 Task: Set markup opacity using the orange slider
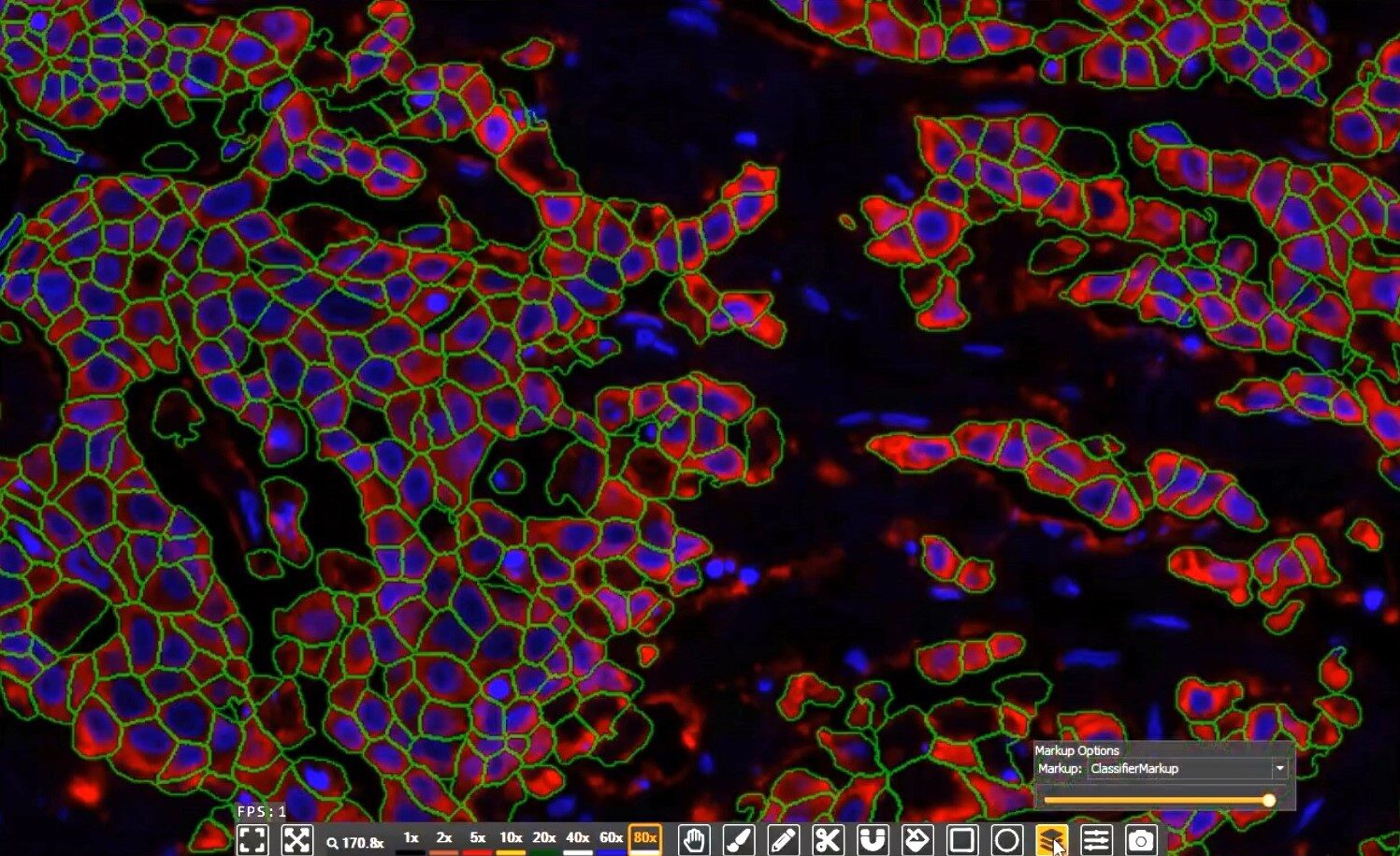point(1269,801)
